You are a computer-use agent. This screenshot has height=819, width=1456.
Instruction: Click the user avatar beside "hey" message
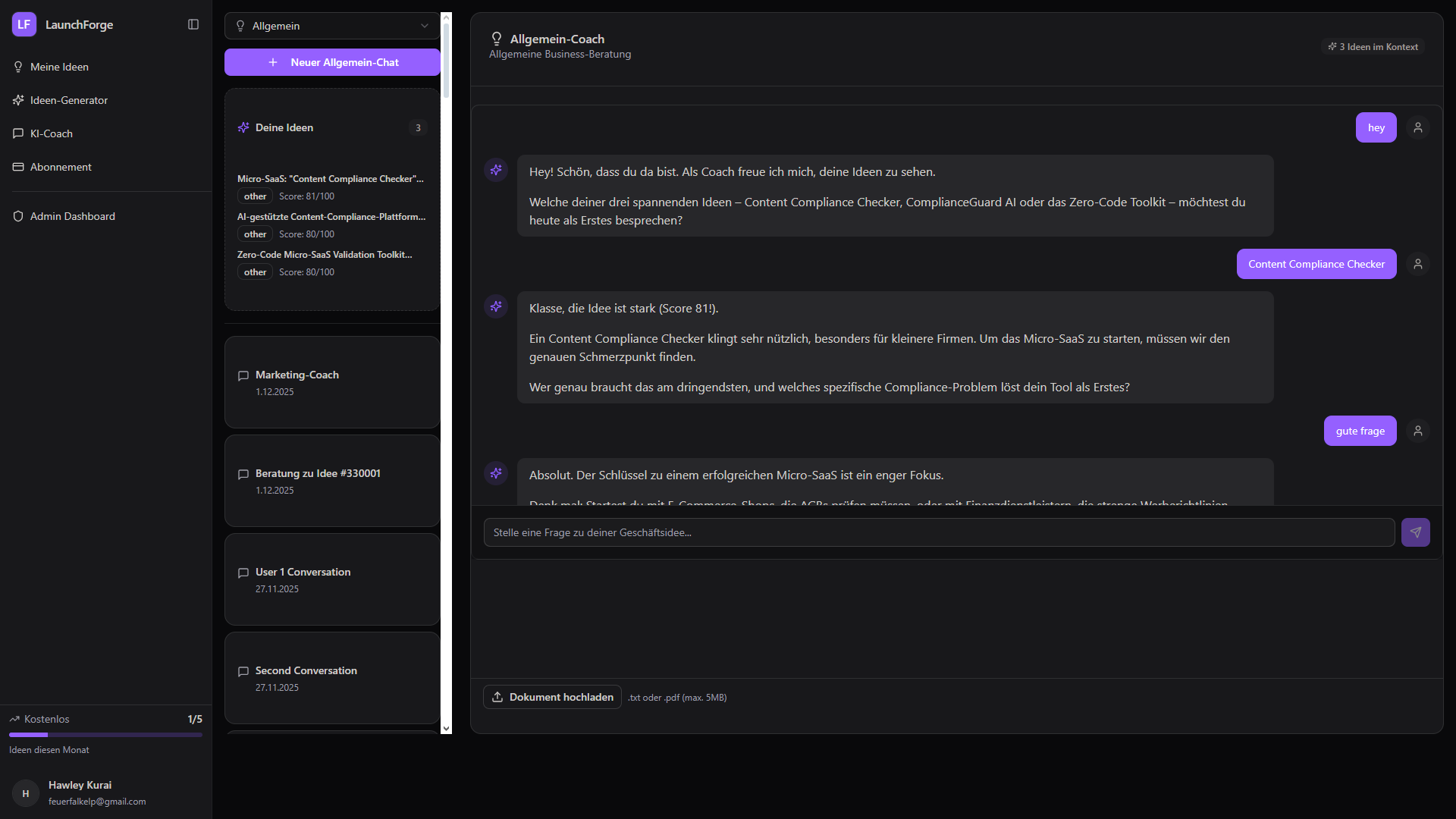1417,127
